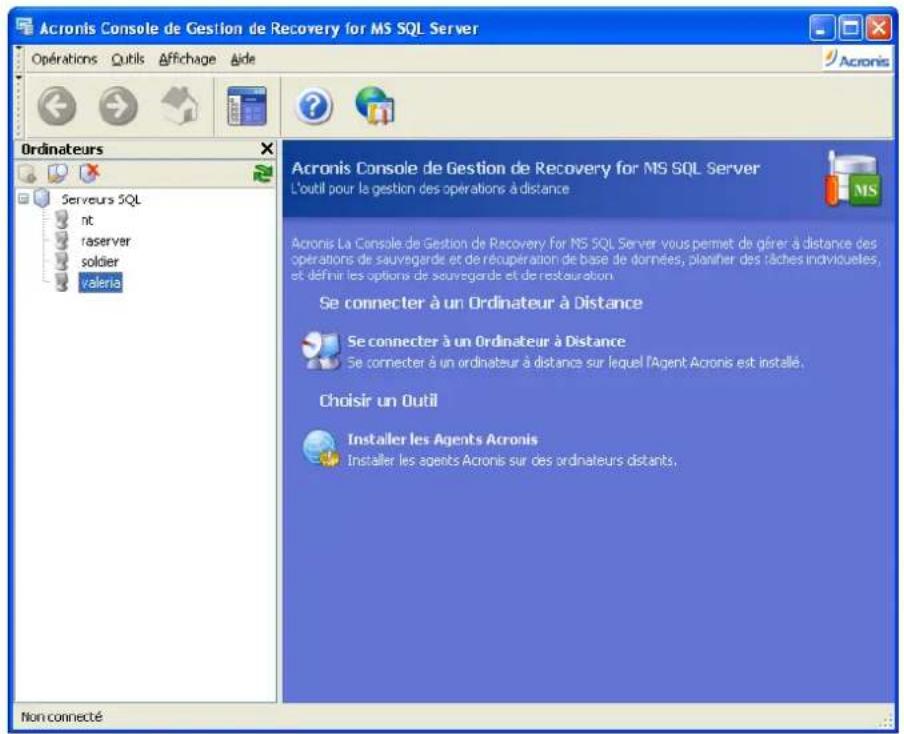Image resolution: width=904 pixels, height=734 pixels.
Task: Click Installer les Agents Acronis link
Action: [442, 439]
